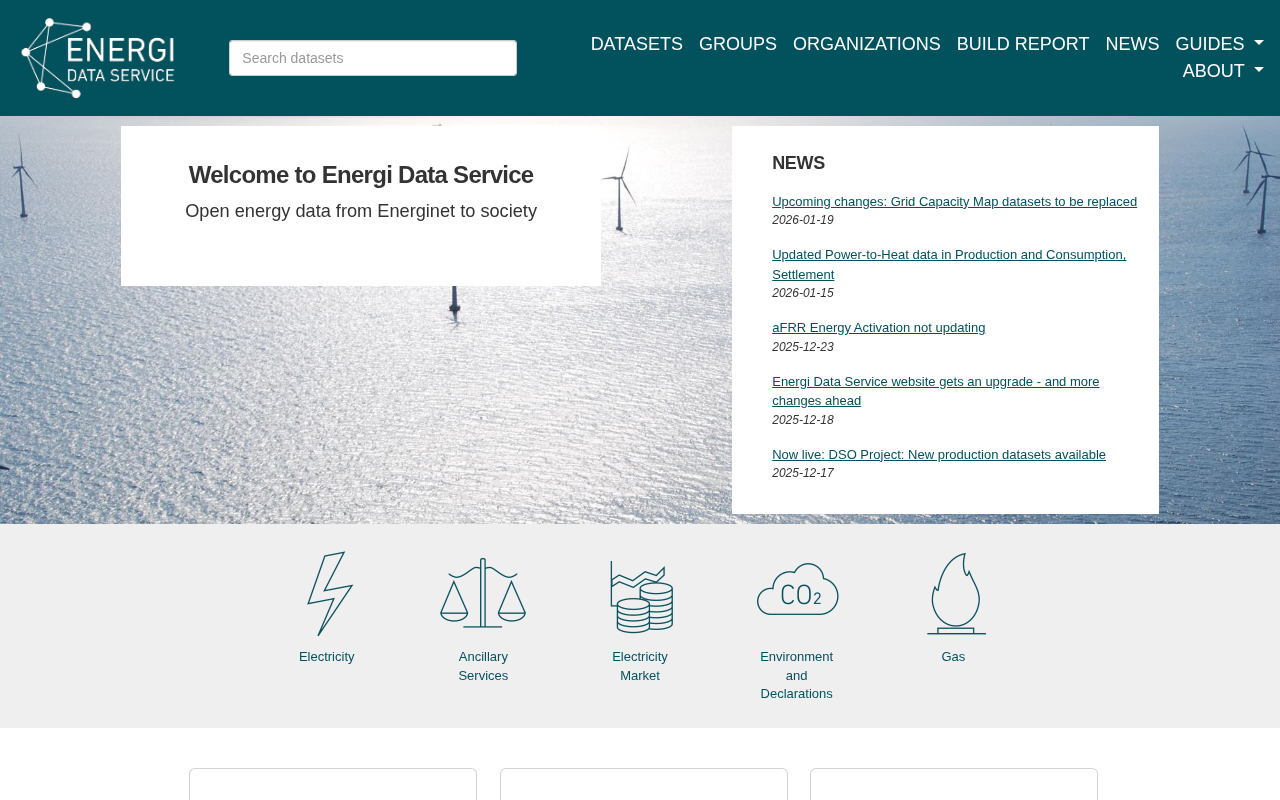Open the Datasets menu item
This screenshot has height=800, width=1280.
coord(636,44)
